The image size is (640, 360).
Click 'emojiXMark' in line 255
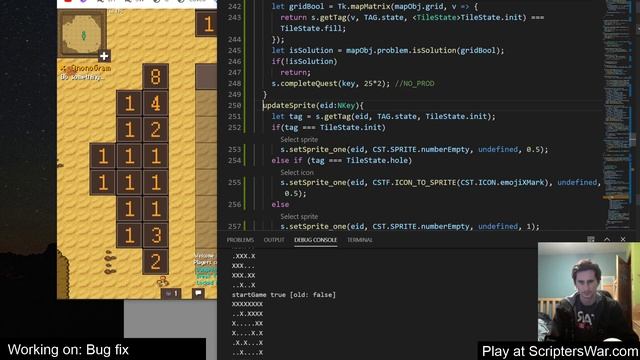tap(522, 182)
